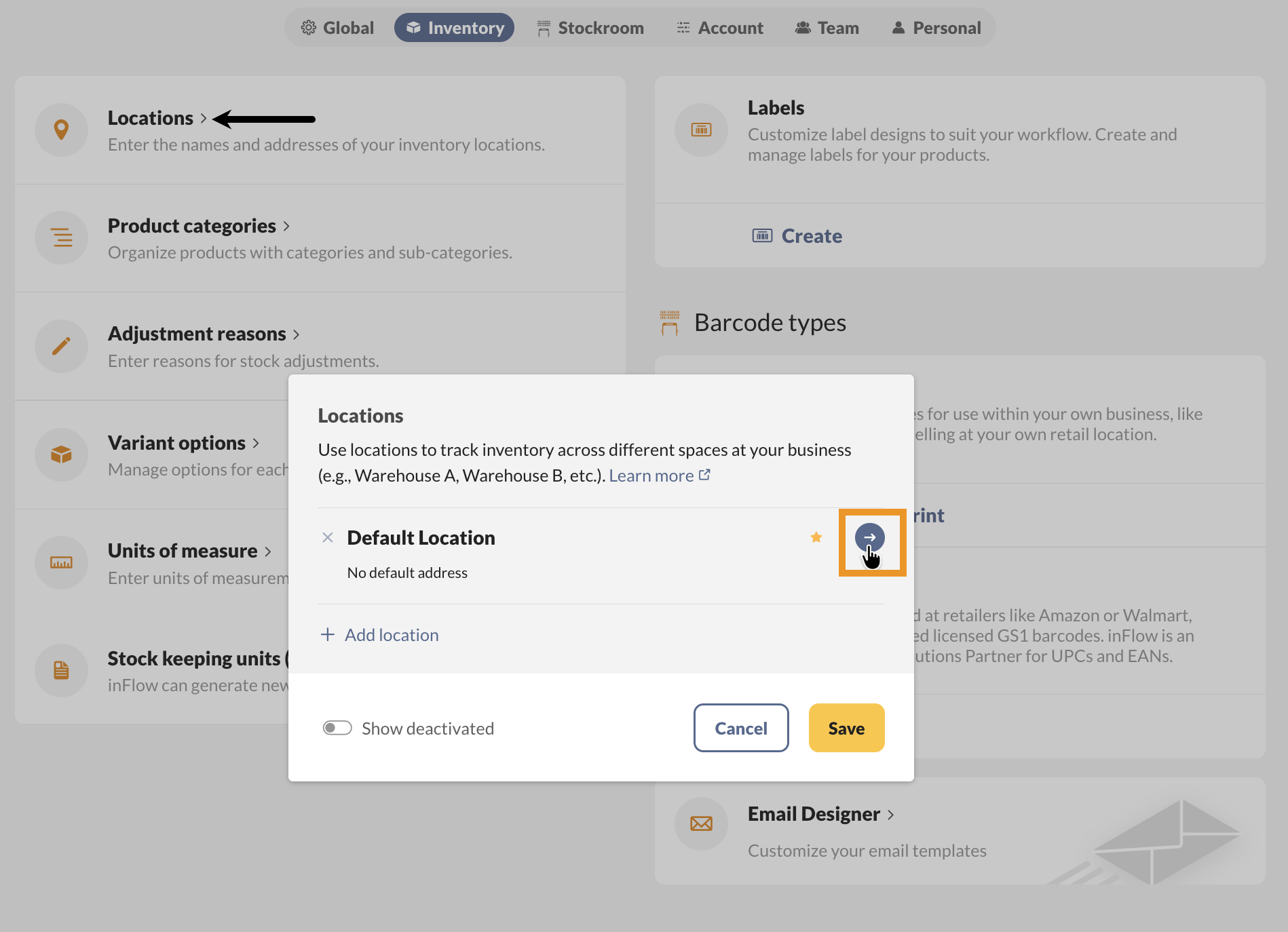Click the Units of measure ruler icon
The image size is (1288, 932).
(x=61, y=562)
